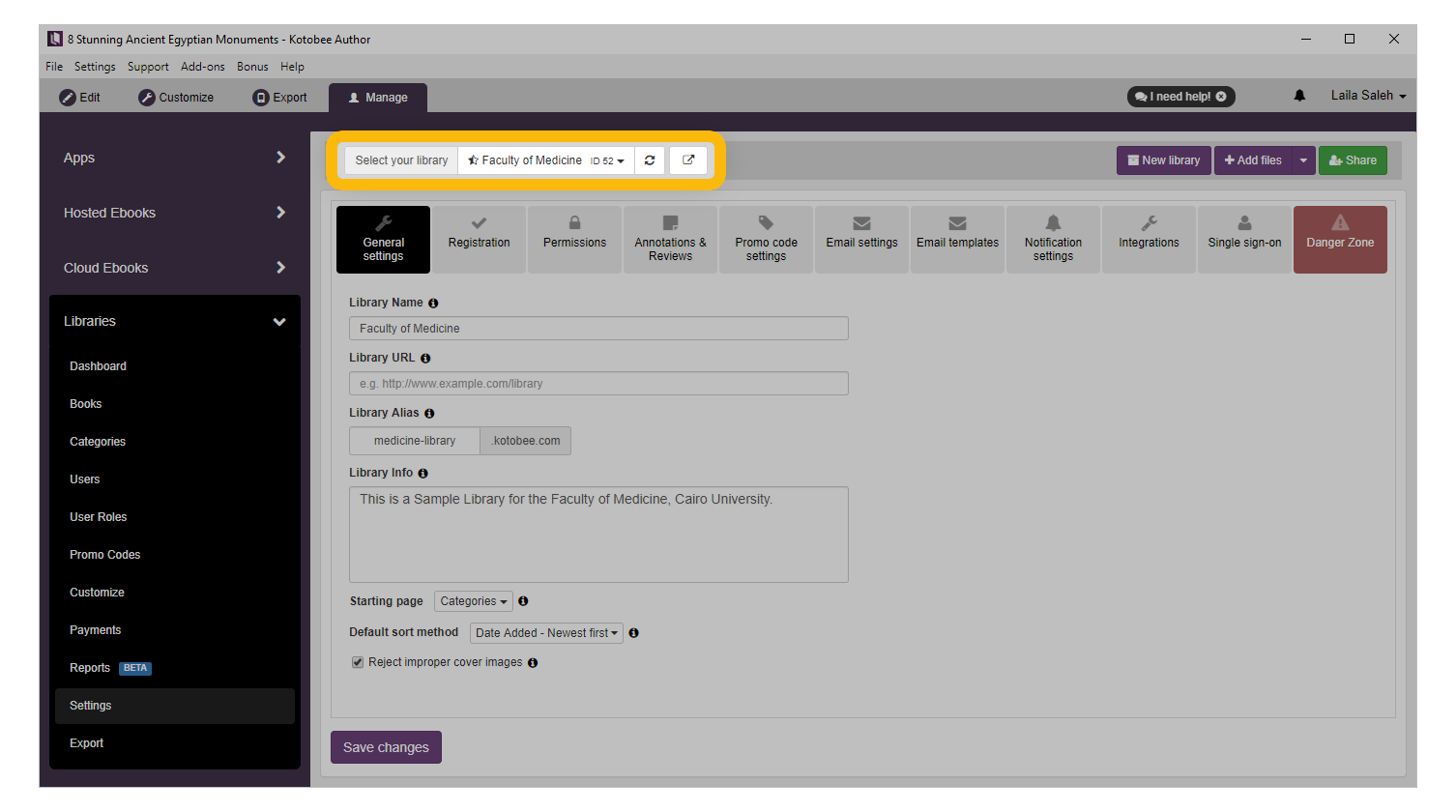
Task: Click the refresh library icon
Action: click(x=650, y=160)
